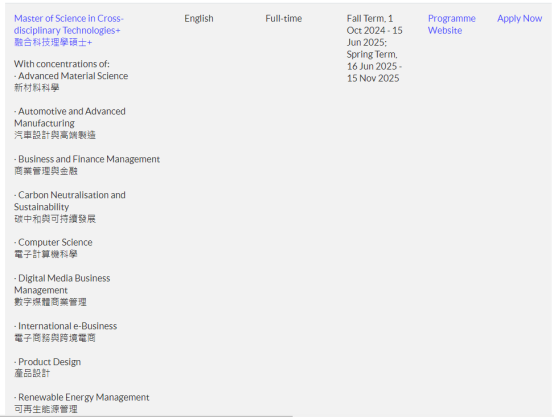Click the Renewable Energy Management concentration
The width and height of the screenshot is (554, 417).
(82, 398)
